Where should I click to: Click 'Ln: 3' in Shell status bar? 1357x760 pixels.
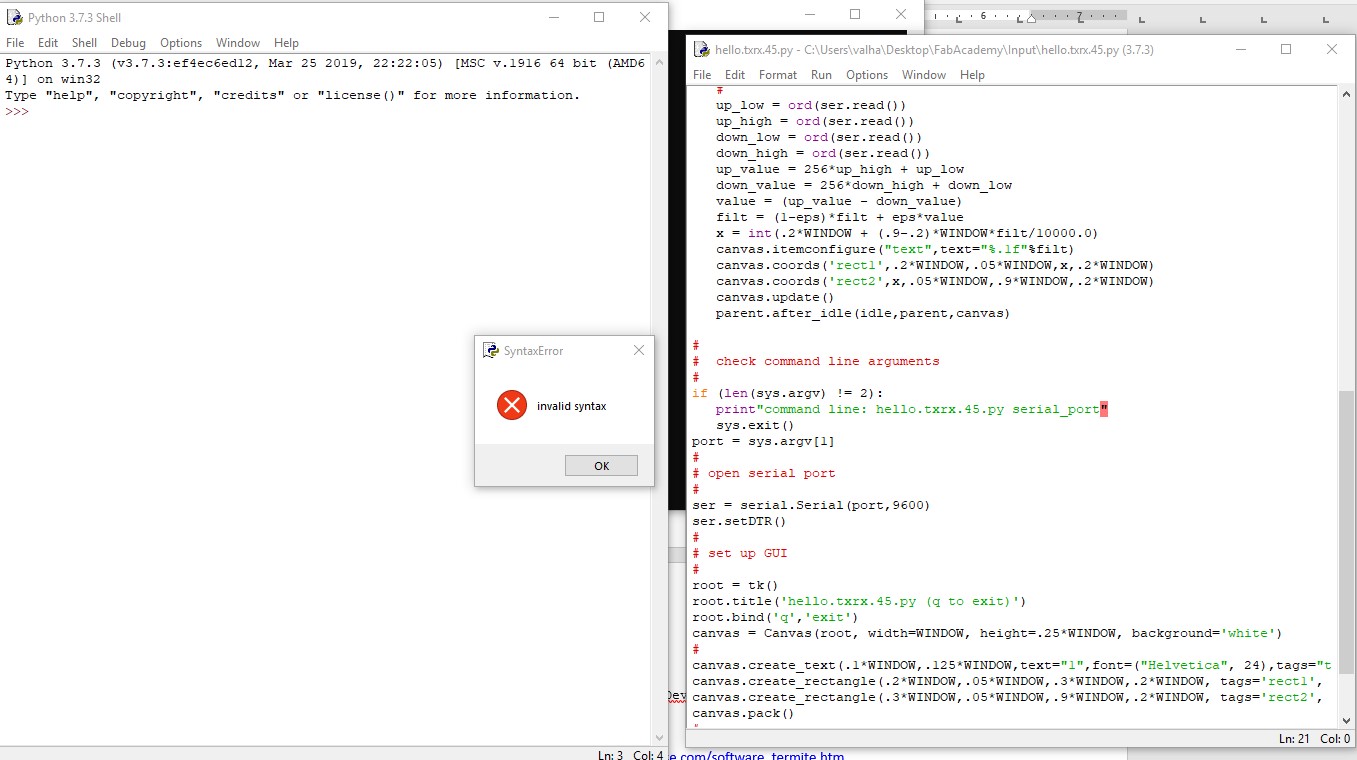611,755
